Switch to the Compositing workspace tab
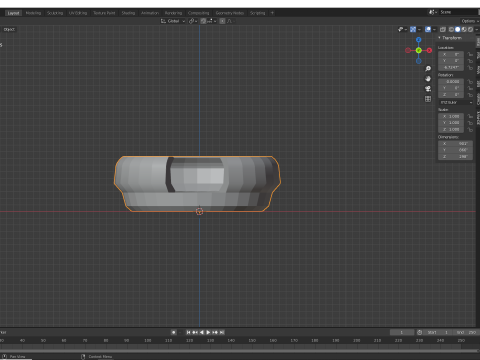Screen dimensions: 480x360 198,13
